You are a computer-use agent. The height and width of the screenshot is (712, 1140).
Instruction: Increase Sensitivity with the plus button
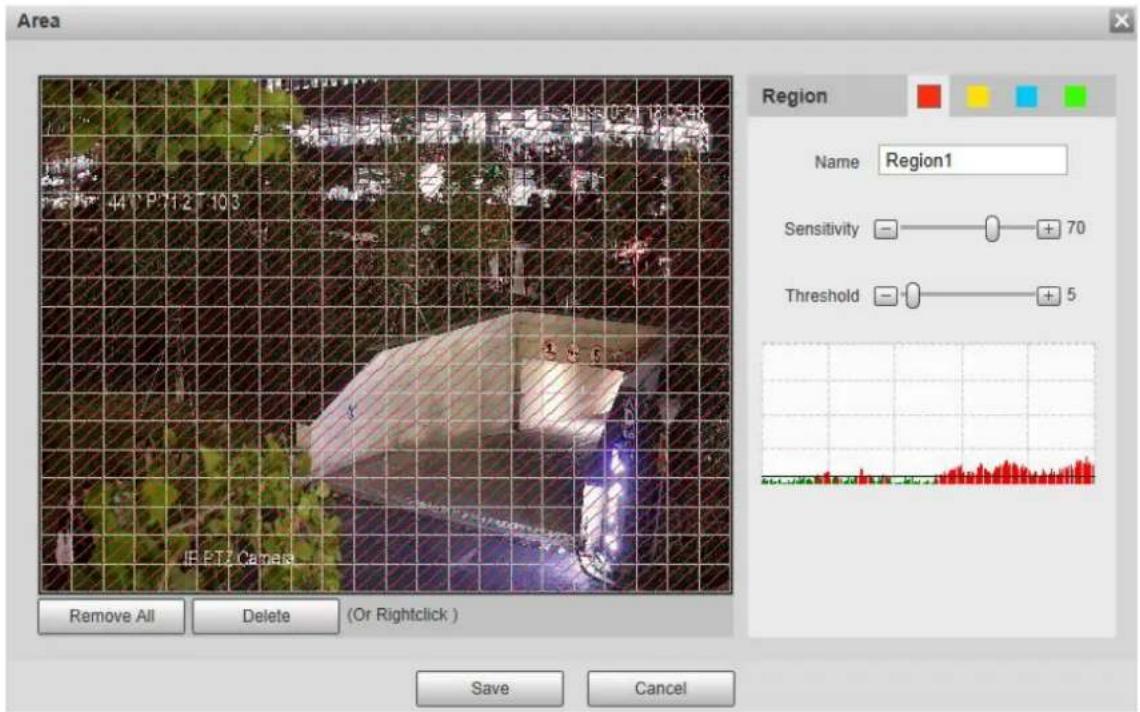click(1048, 229)
